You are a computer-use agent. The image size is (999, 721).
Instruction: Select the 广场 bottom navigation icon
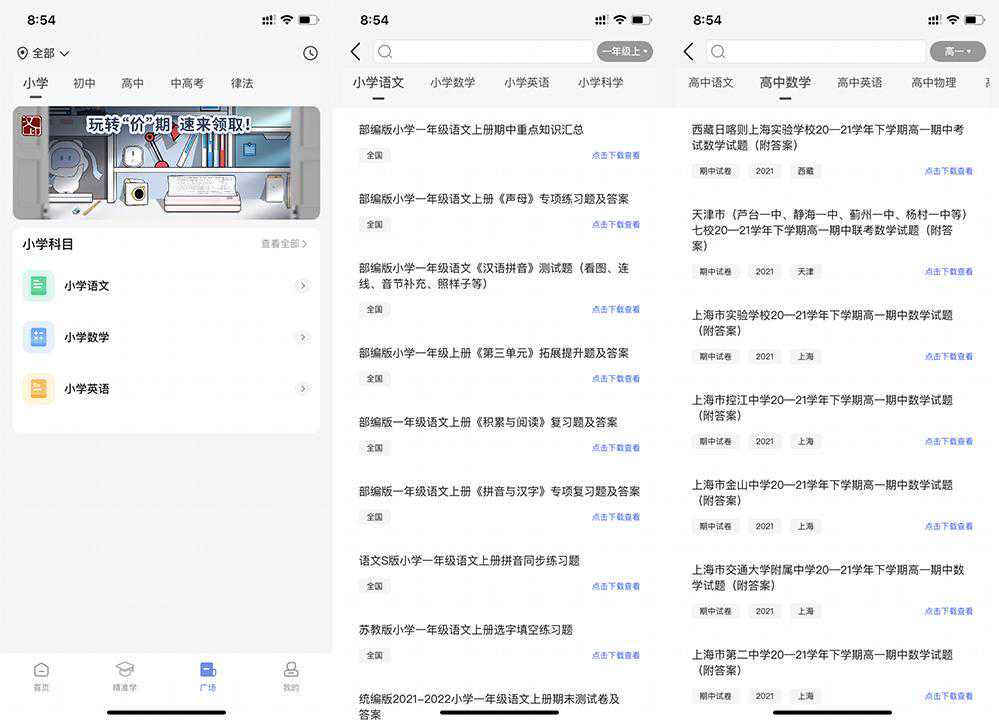click(x=208, y=670)
